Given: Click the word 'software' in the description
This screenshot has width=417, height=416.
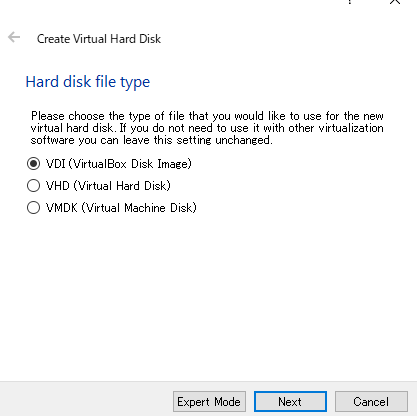Looking at the screenshot, I should click(x=53, y=140).
